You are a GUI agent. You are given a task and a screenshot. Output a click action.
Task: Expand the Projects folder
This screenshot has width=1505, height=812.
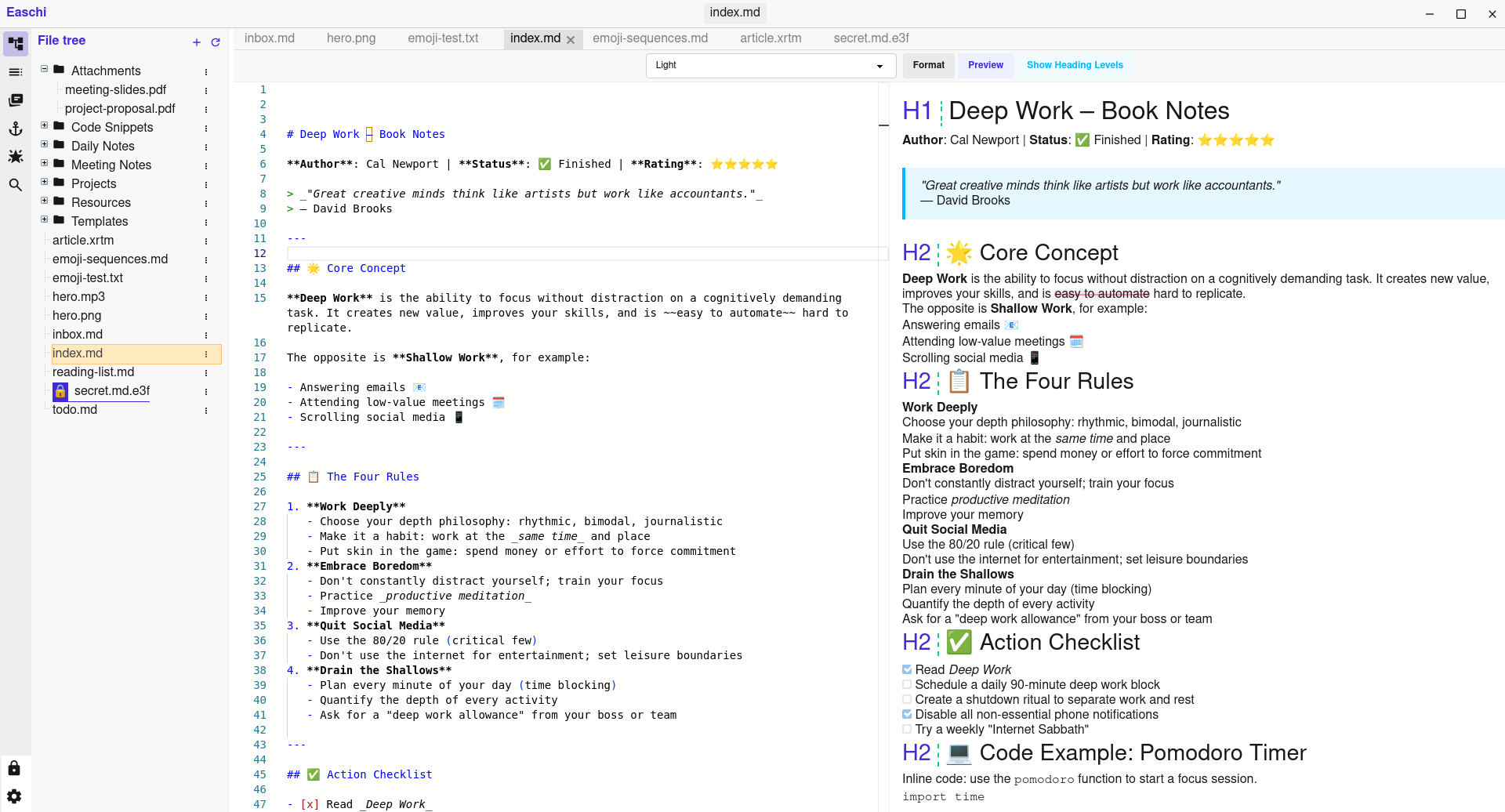[x=45, y=182]
